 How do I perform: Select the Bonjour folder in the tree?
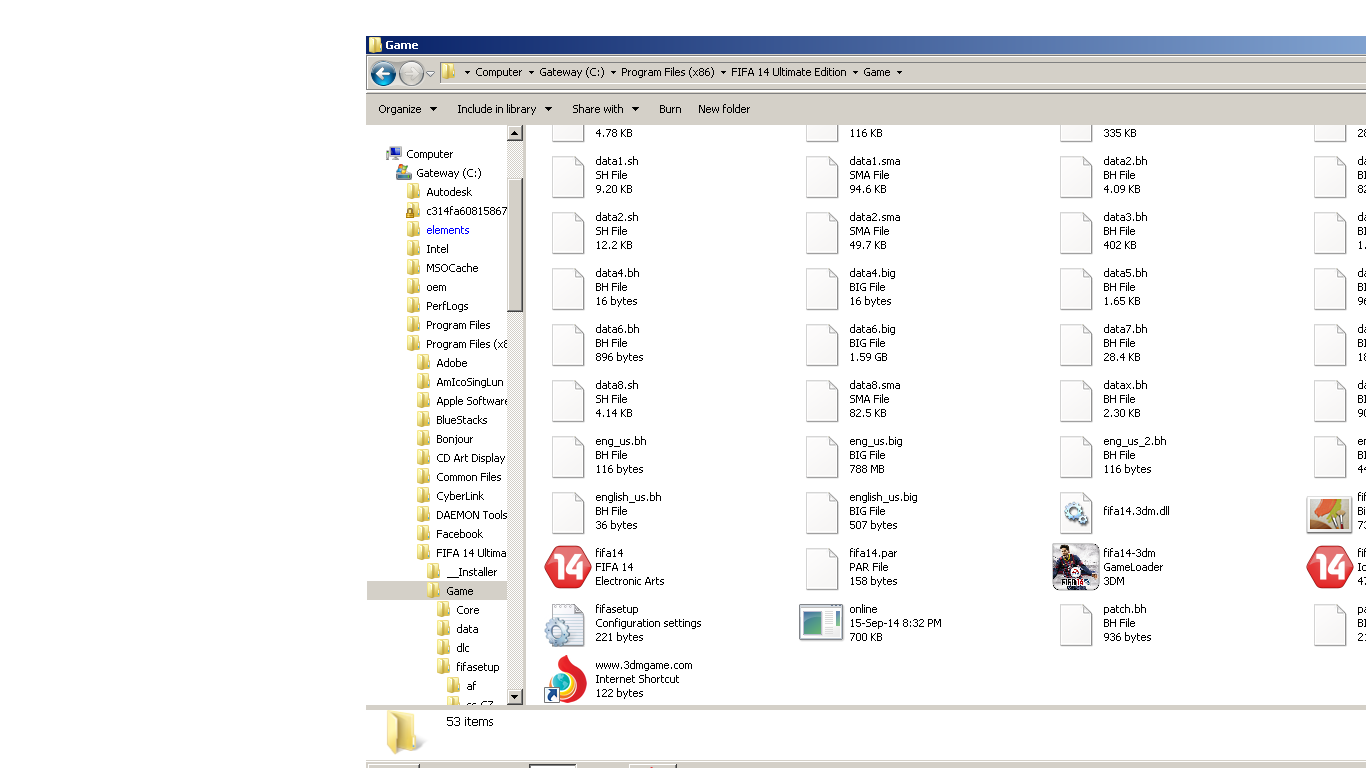[454, 439]
